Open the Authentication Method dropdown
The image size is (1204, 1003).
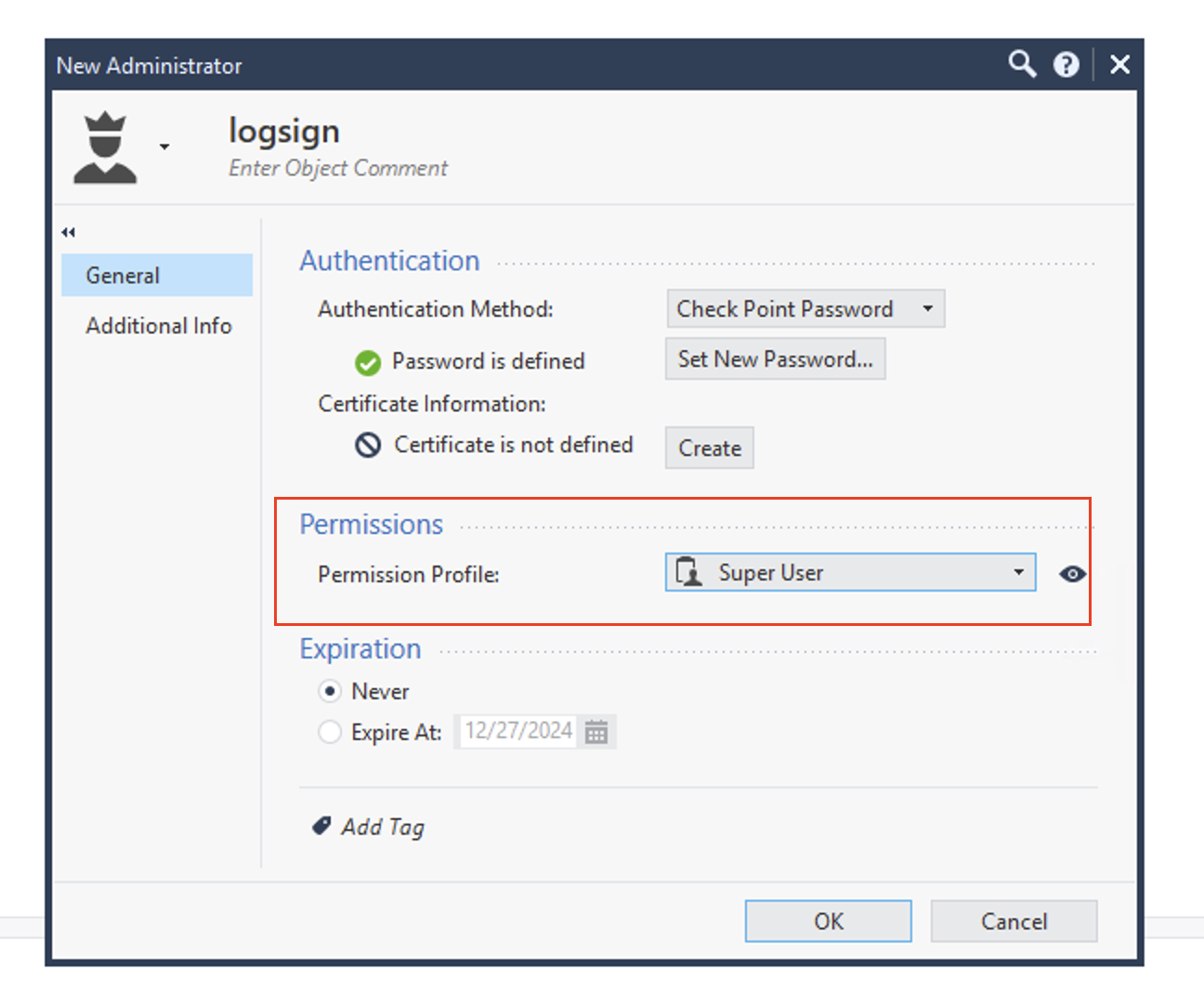pos(805,309)
